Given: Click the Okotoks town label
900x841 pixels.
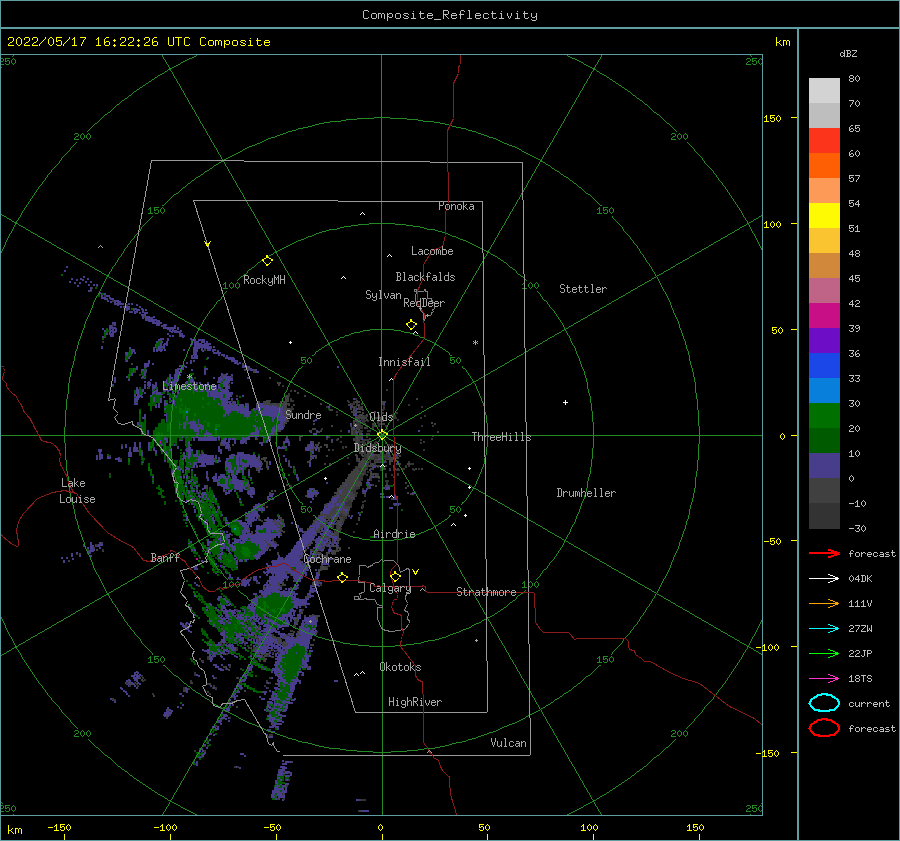Looking at the screenshot, I should (x=400, y=667).
